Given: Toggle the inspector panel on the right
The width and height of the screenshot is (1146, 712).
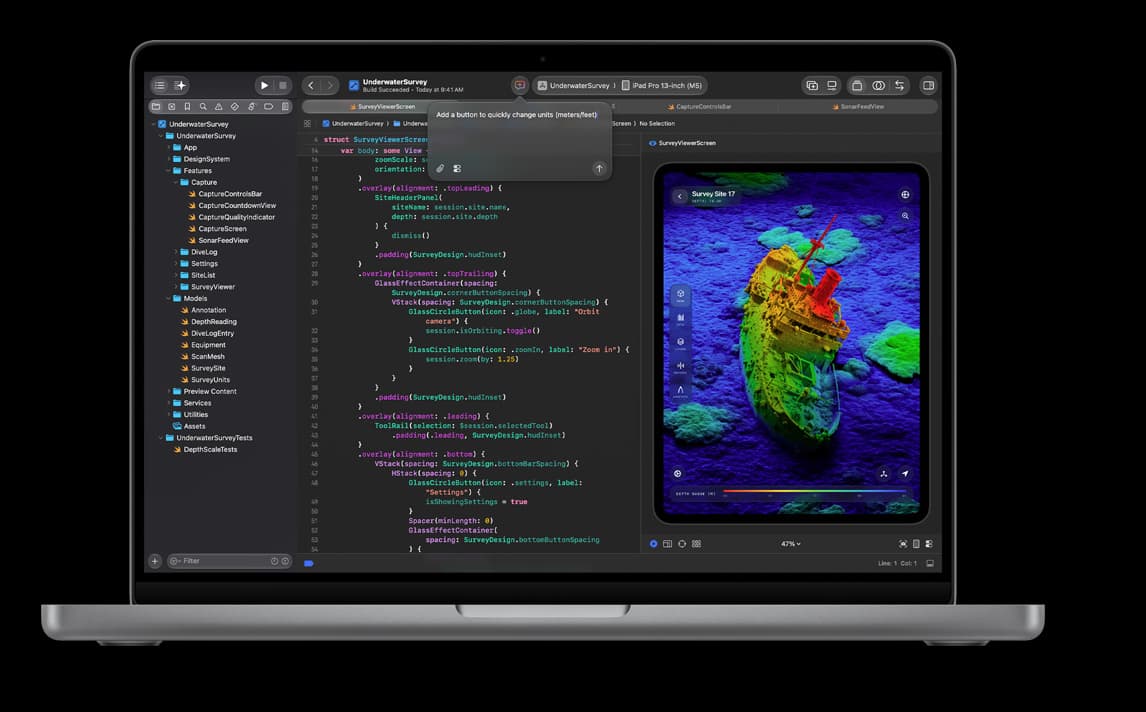Looking at the screenshot, I should click(928, 86).
